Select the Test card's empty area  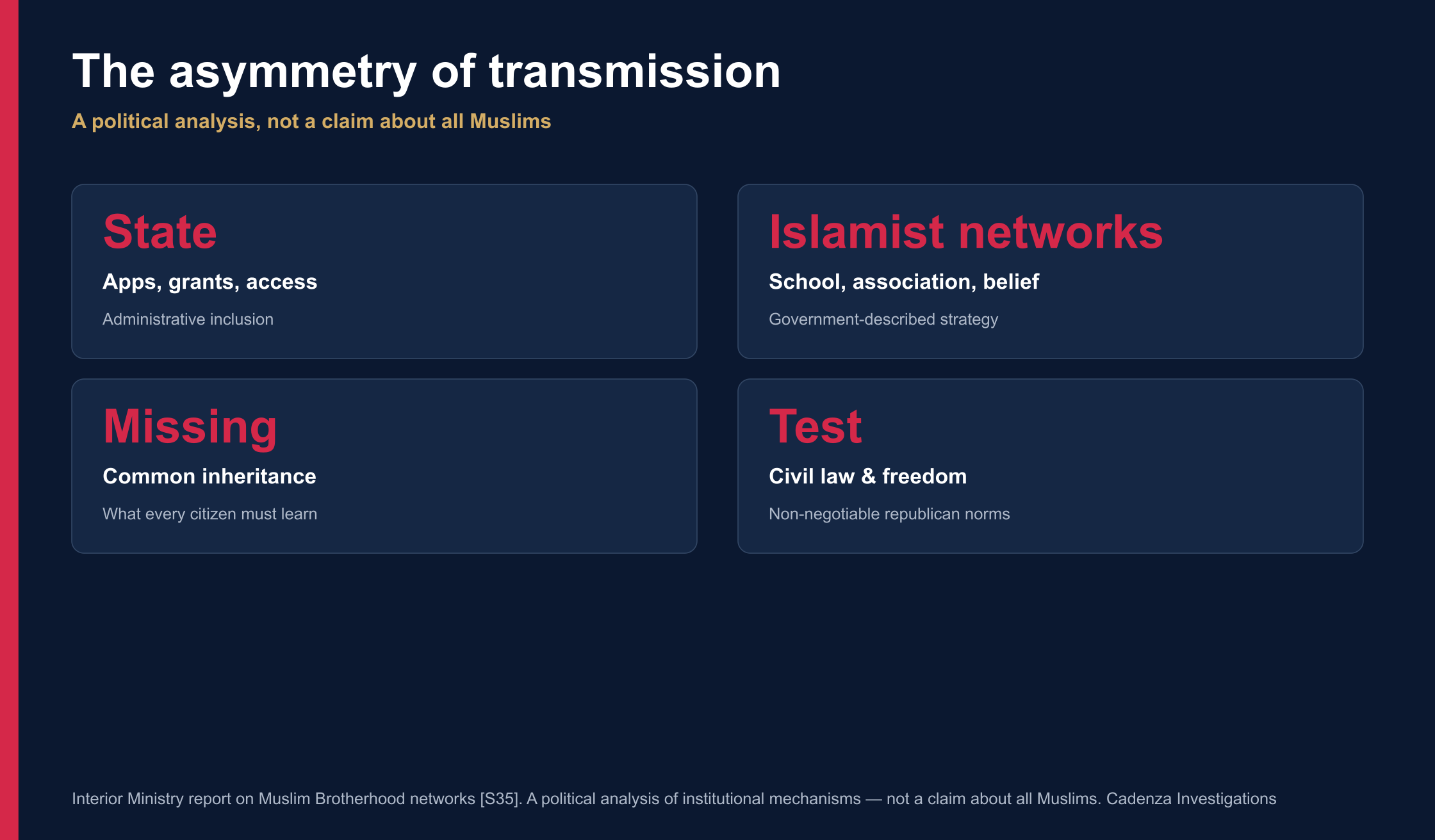point(1185,466)
